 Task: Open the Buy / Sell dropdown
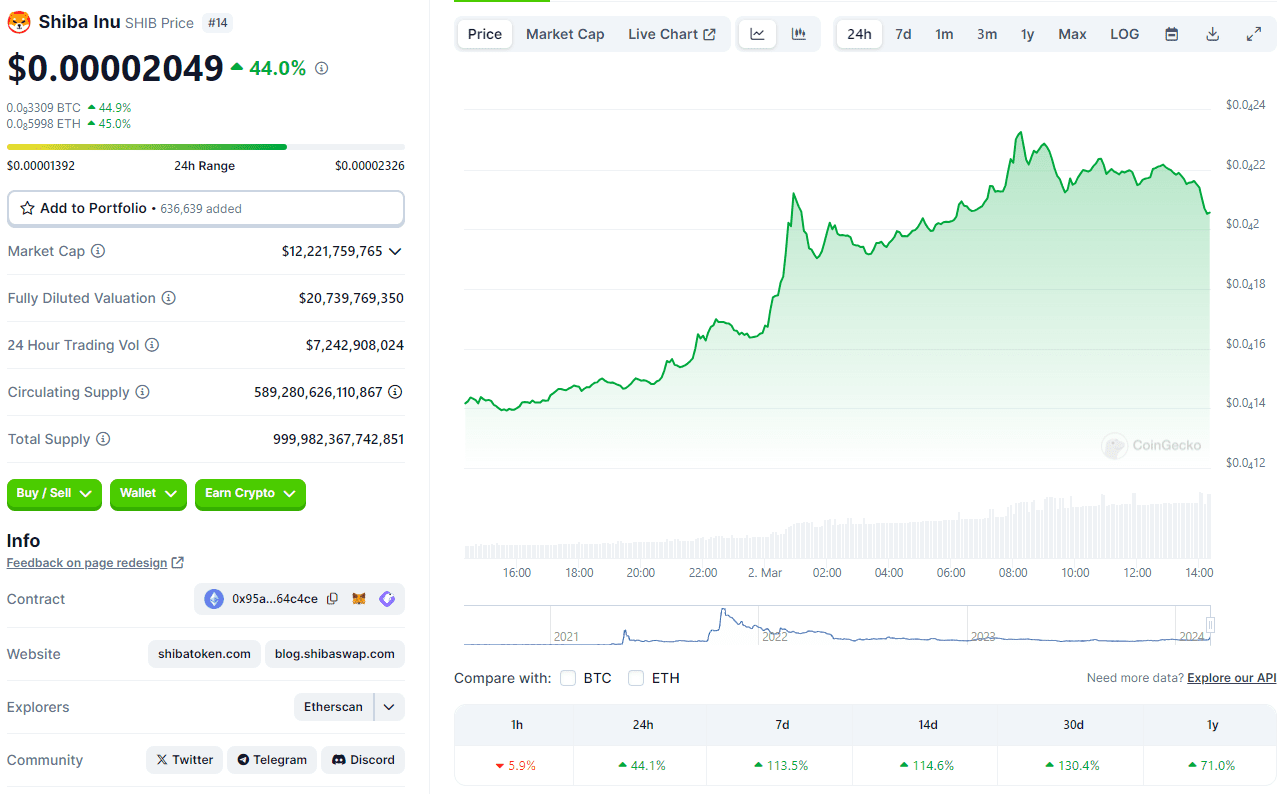pyautogui.click(x=54, y=494)
